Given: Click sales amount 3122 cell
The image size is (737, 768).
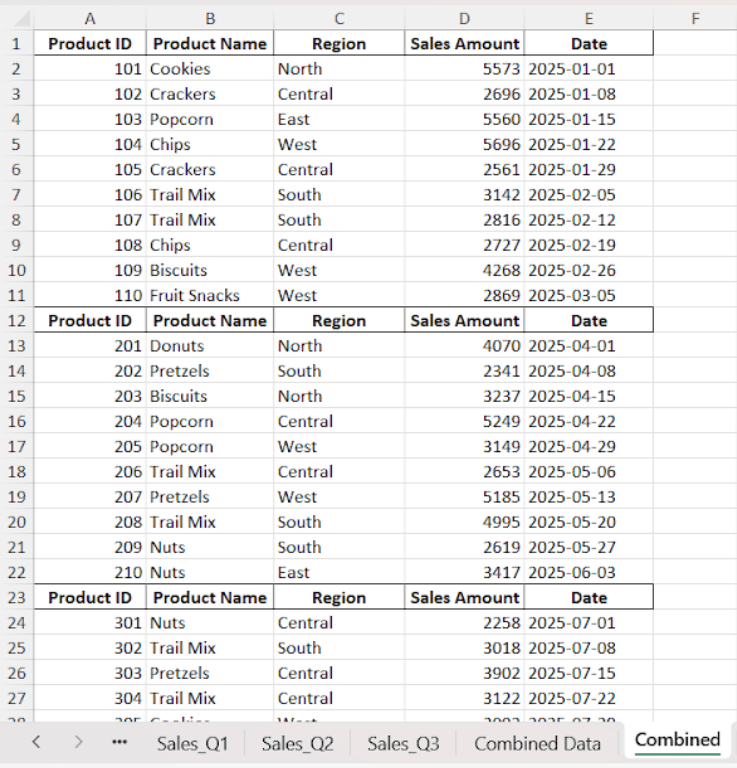Looking at the screenshot, I should [x=464, y=698].
